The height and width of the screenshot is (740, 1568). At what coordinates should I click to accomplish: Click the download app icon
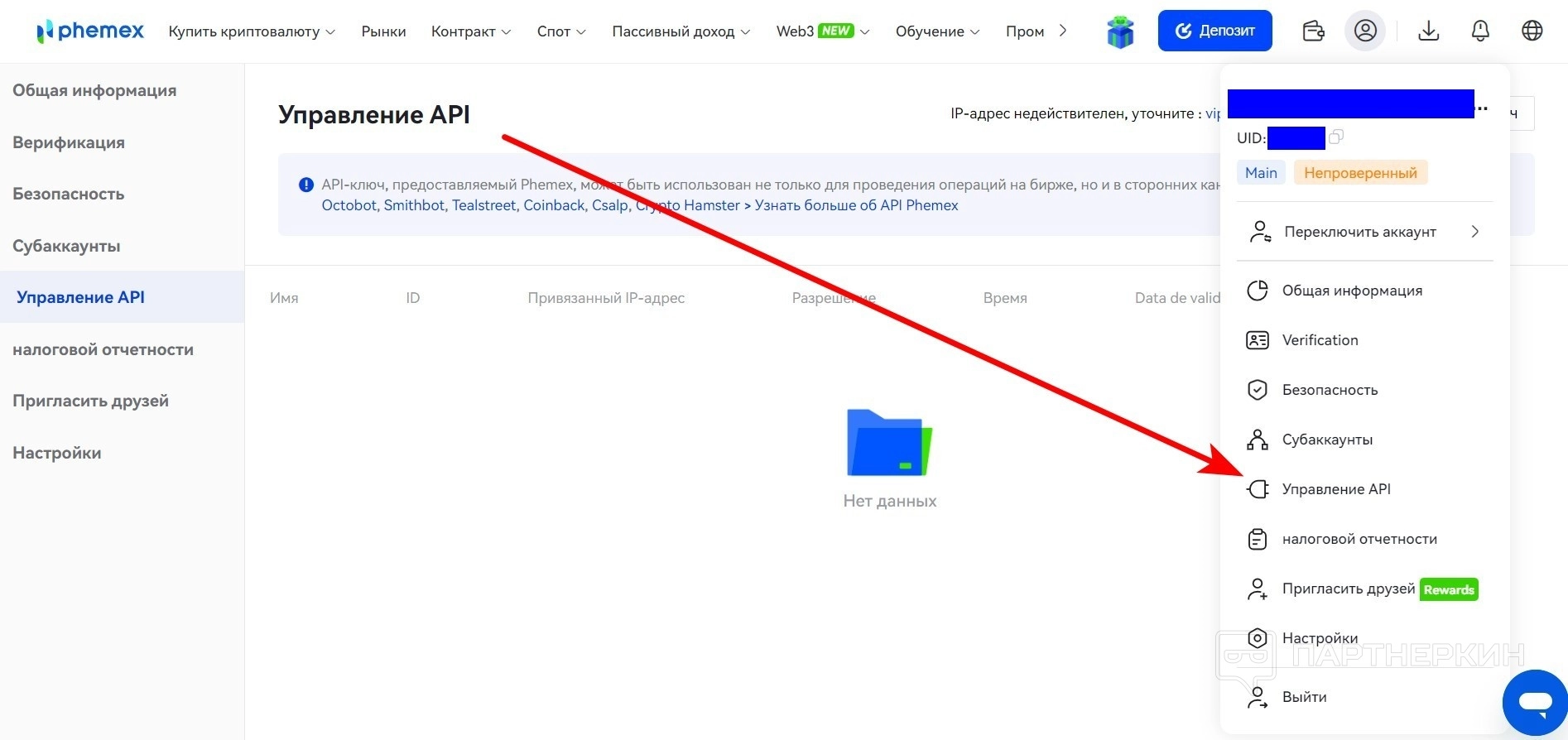1429,31
